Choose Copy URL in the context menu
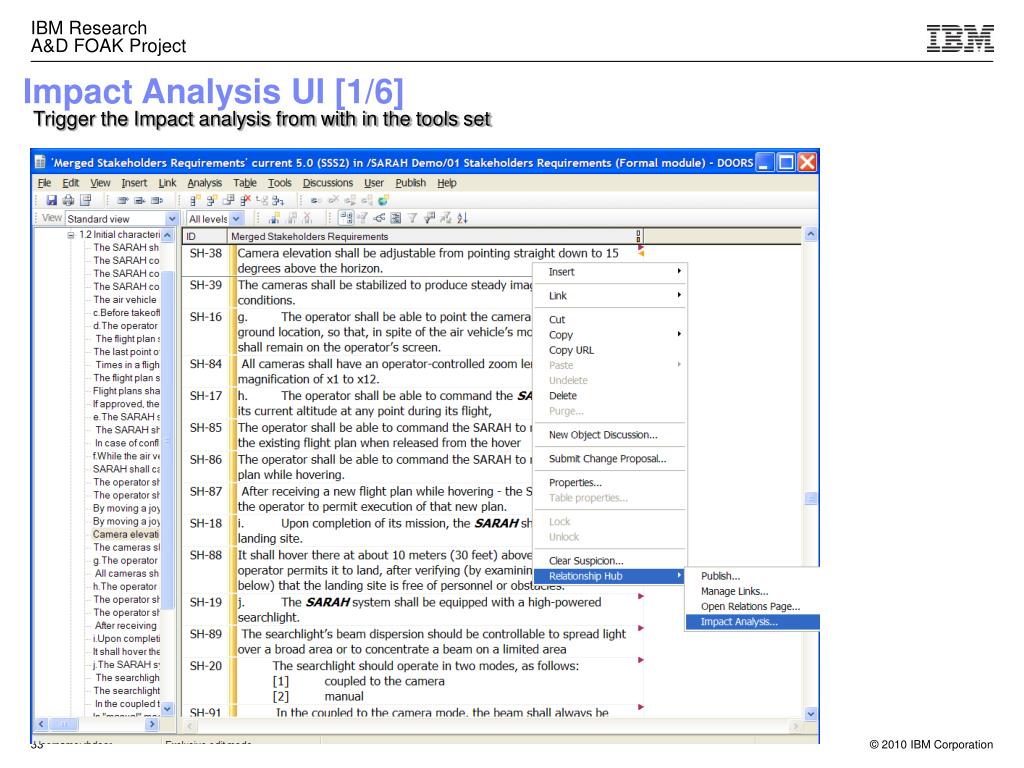This screenshot has width=1024, height=768. 611,350
